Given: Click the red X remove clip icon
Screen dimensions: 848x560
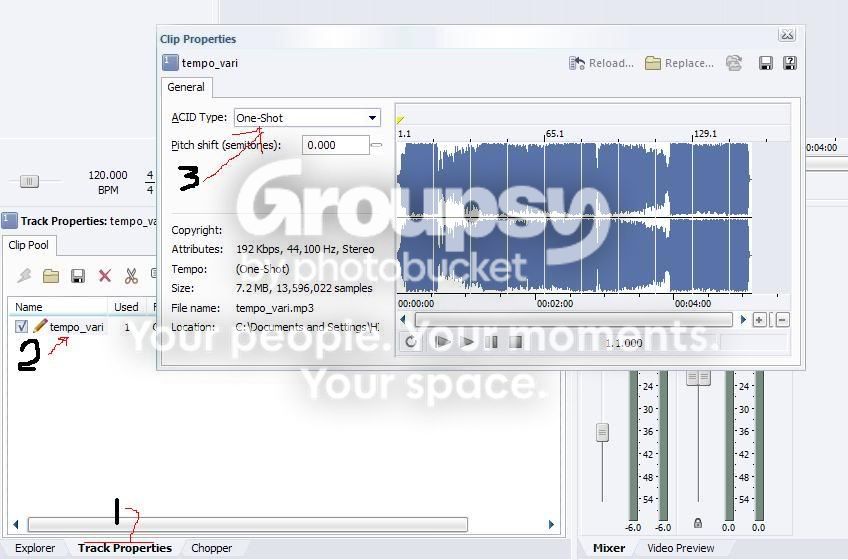Looking at the screenshot, I should 105,276.
